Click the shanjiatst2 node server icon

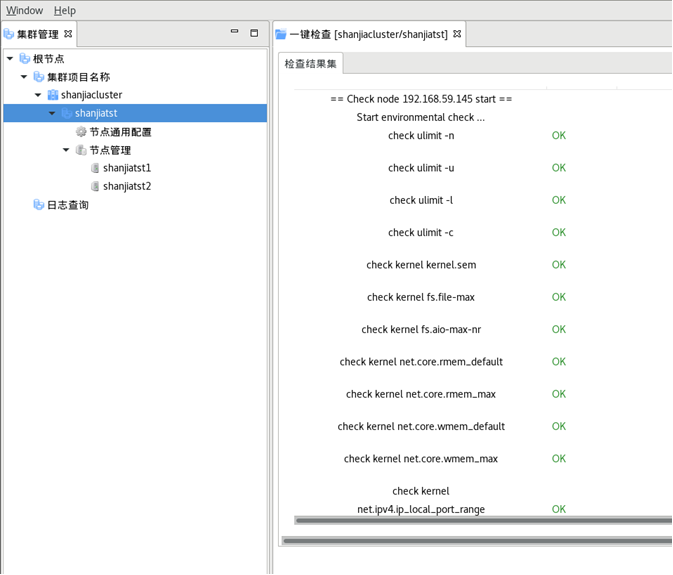[x=95, y=186]
